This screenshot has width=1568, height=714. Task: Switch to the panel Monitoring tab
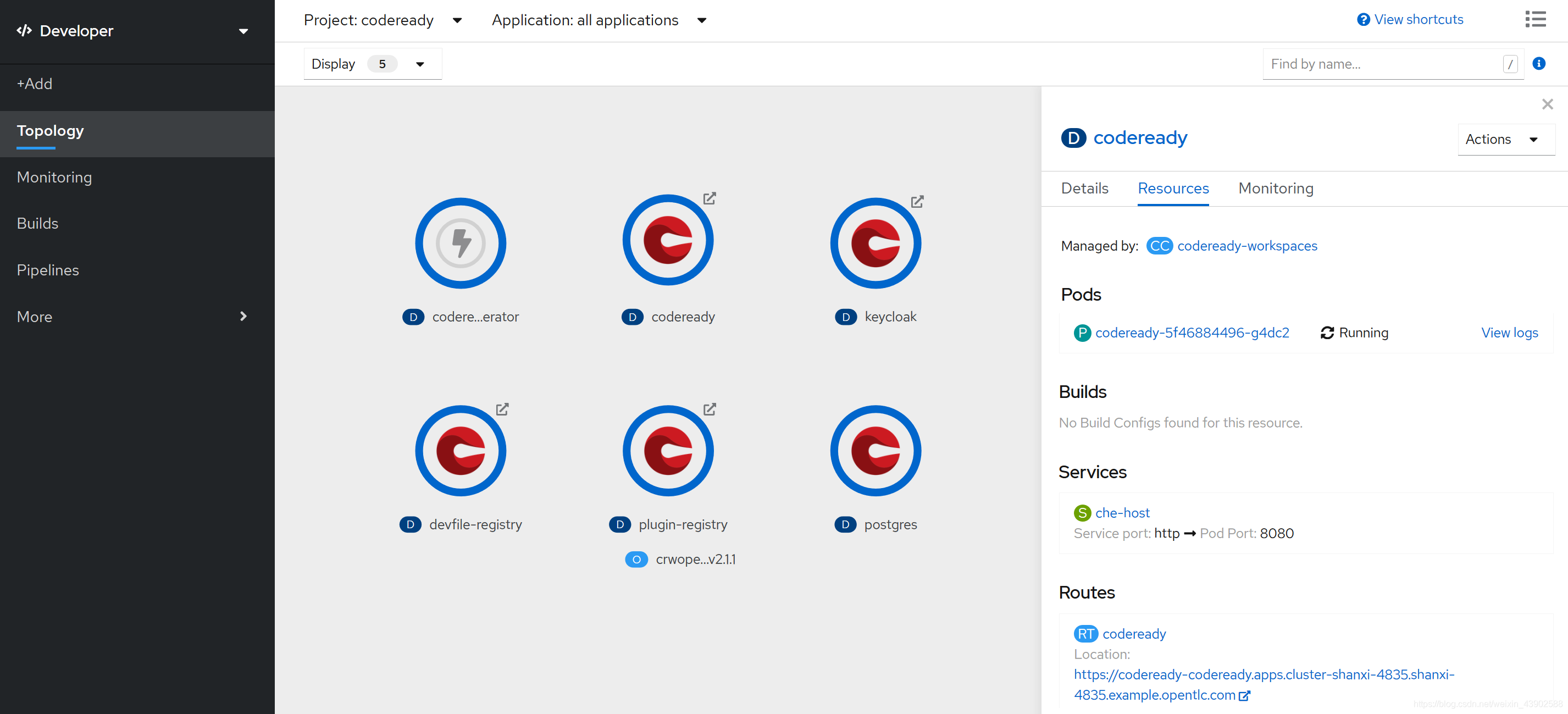click(x=1276, y=188)
